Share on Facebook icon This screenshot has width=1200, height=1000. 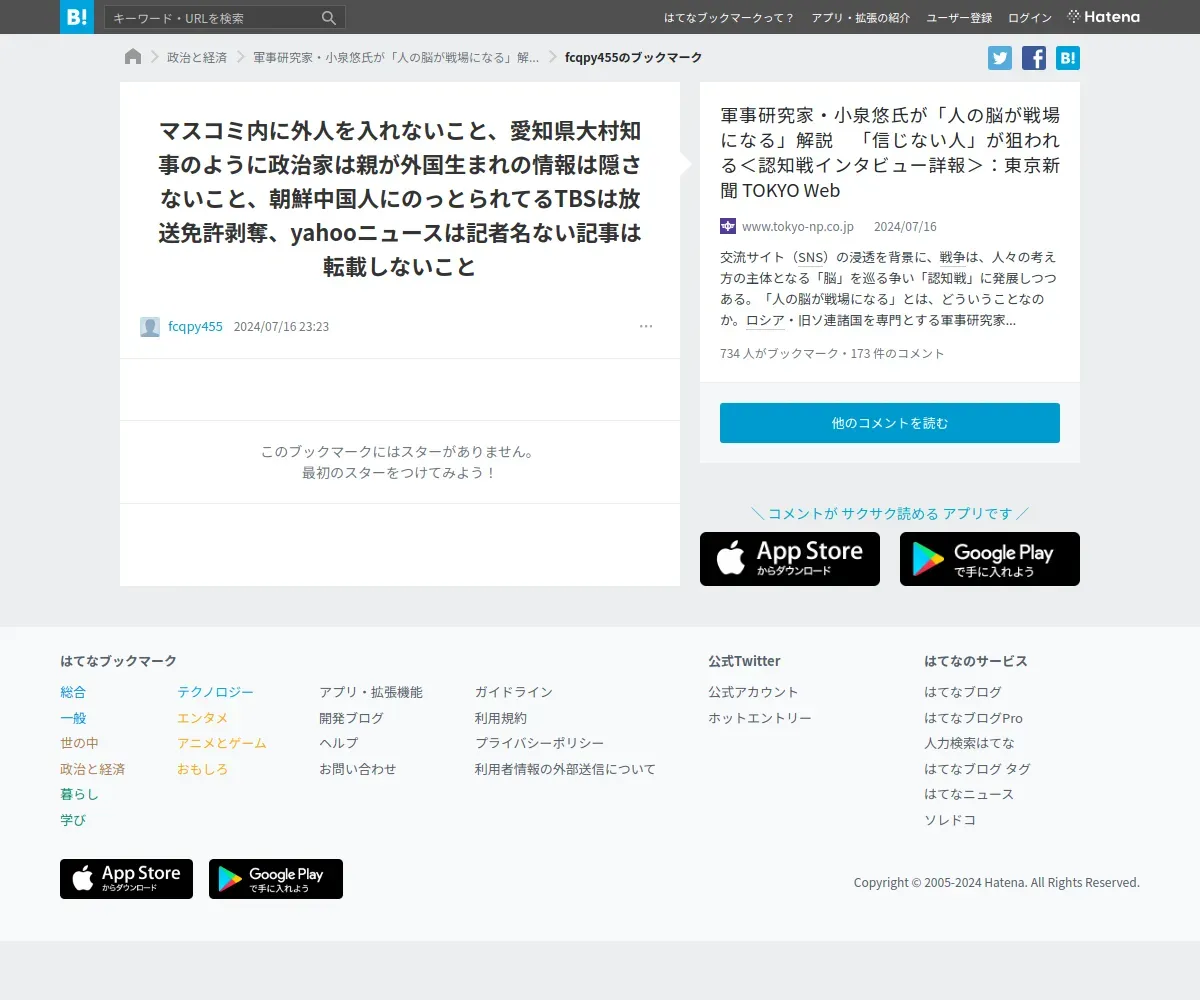pos(1034,58)
